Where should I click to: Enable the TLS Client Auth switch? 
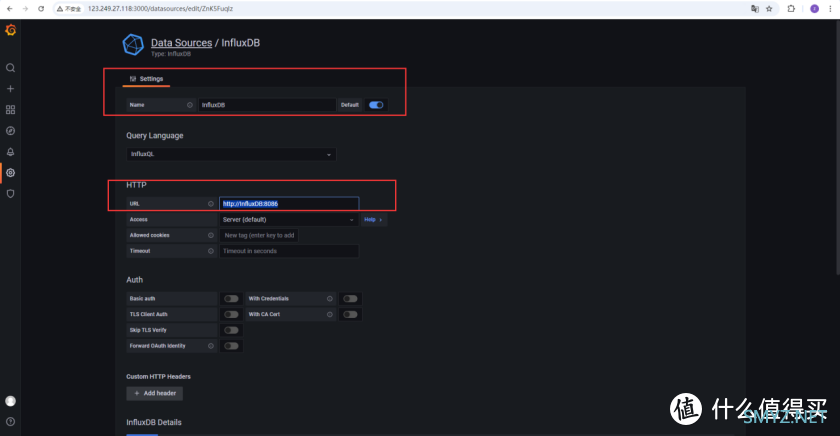click(x=231, y=314)
